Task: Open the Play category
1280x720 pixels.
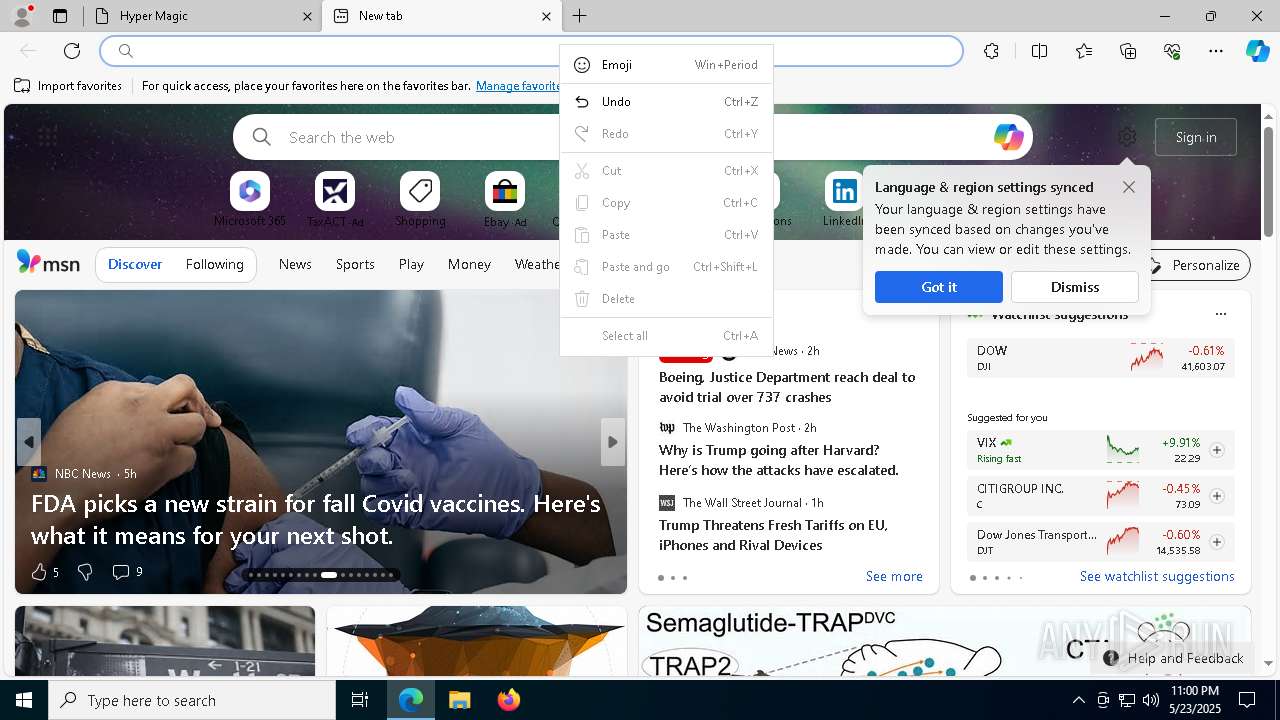Action: pos(411,264)
